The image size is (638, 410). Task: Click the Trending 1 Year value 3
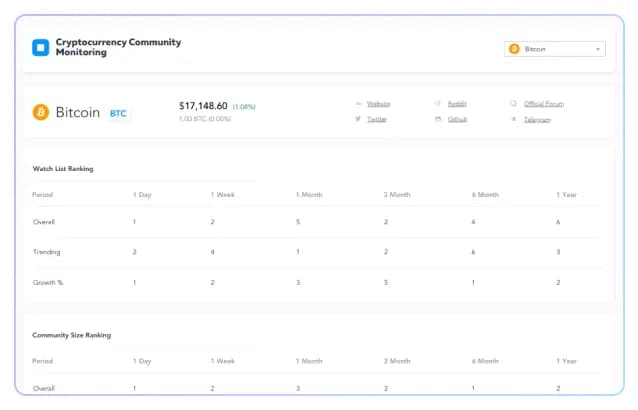558,252
